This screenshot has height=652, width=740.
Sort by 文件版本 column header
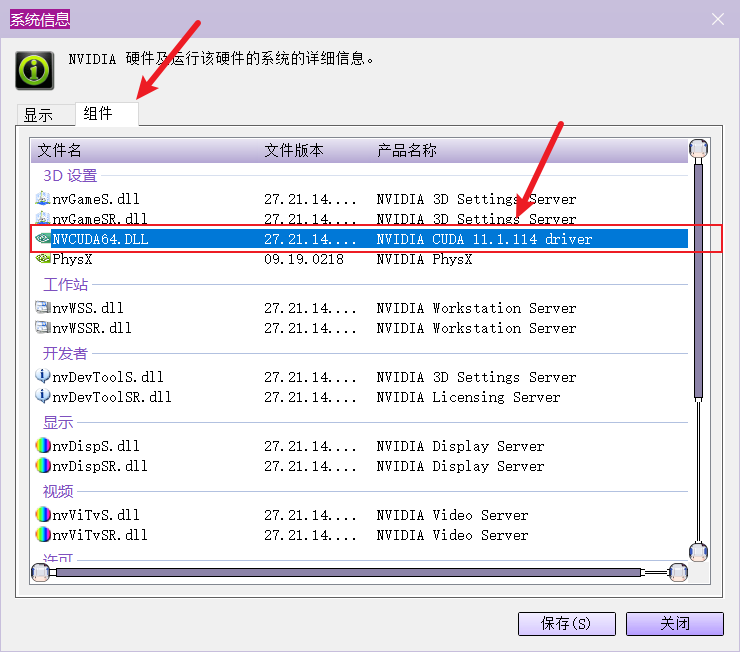[294, 150]
